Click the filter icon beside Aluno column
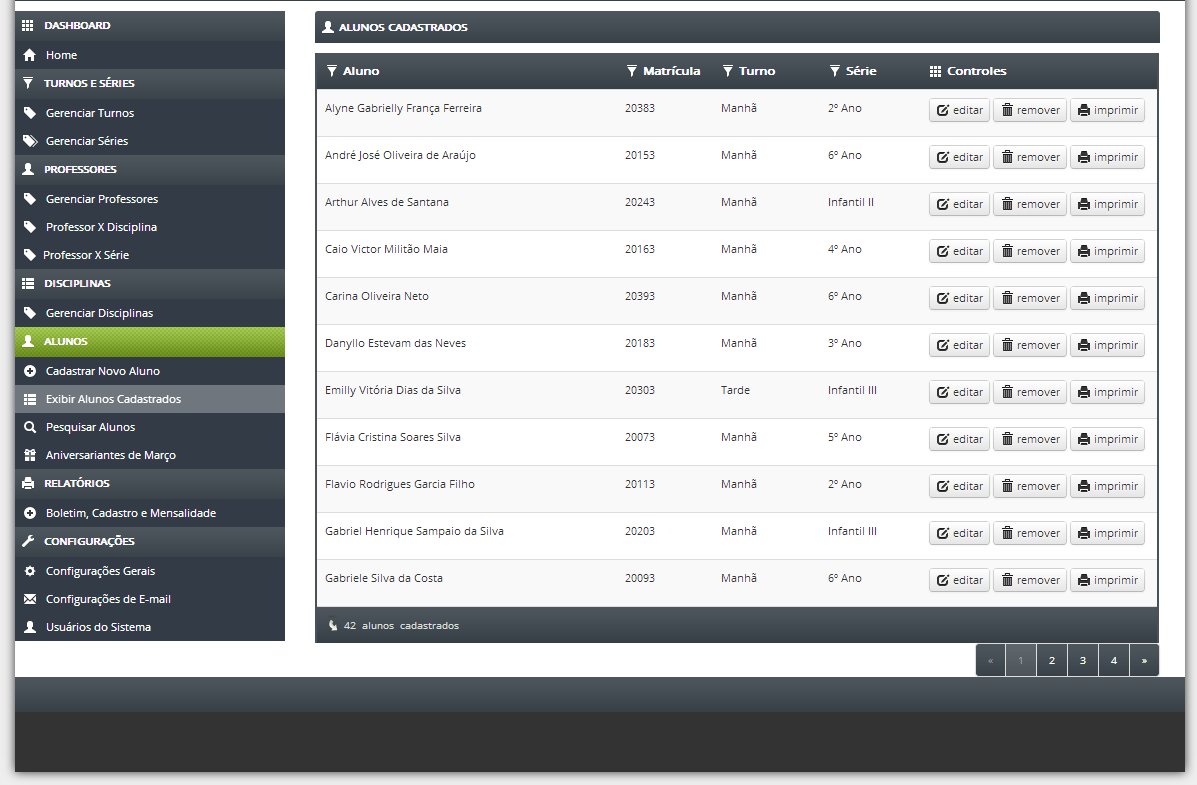This screenshot has height=785, width=1197. pos(331,71)
